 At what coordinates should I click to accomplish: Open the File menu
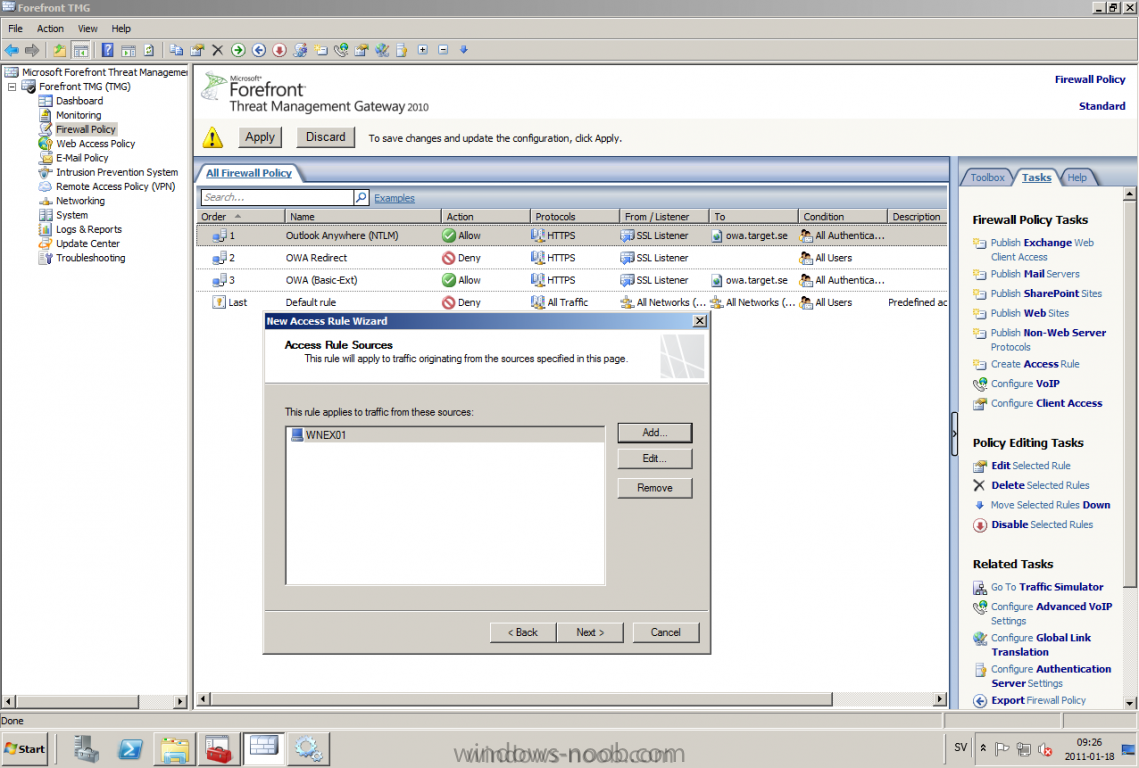15,28
